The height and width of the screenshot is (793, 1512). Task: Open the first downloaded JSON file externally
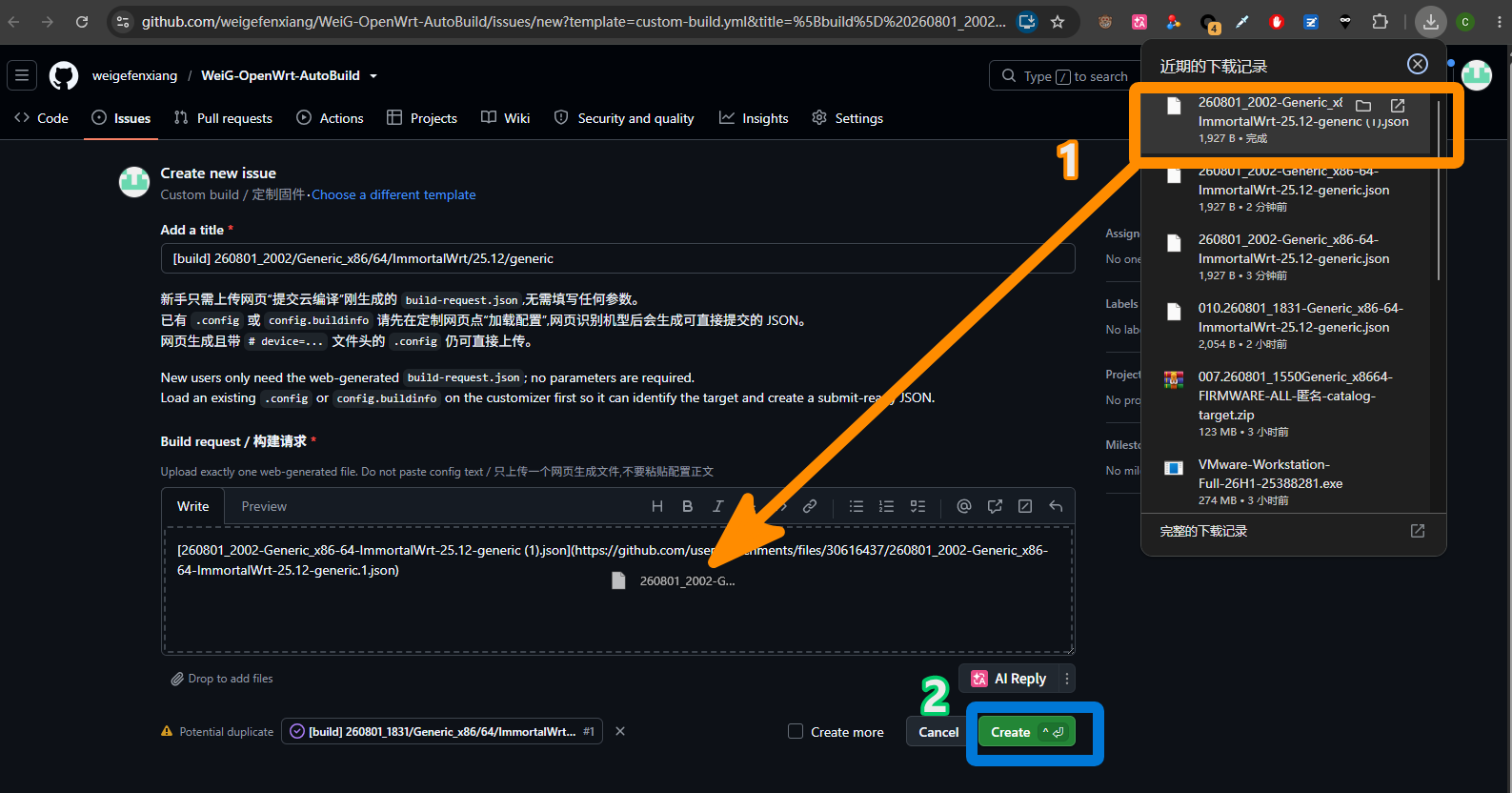[x=1398, y=106]
